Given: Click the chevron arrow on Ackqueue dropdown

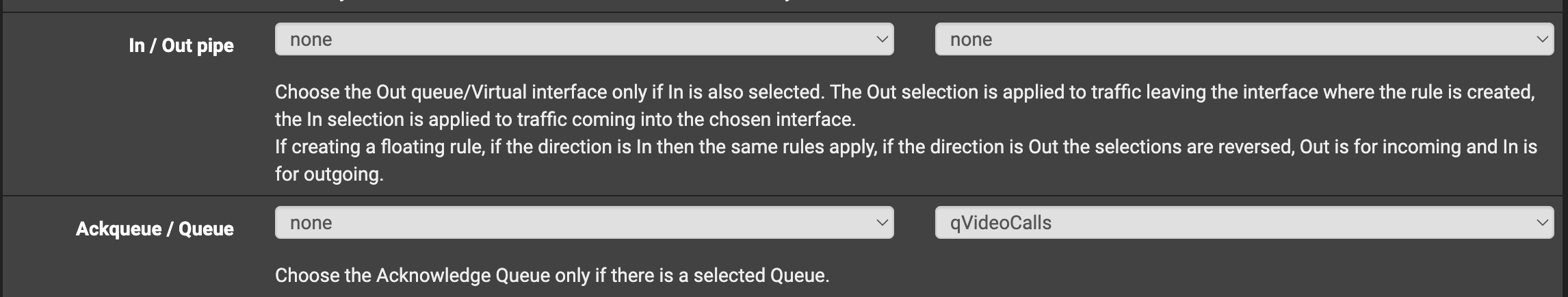Looking at the screenshot, I should [x=882, y=223].
